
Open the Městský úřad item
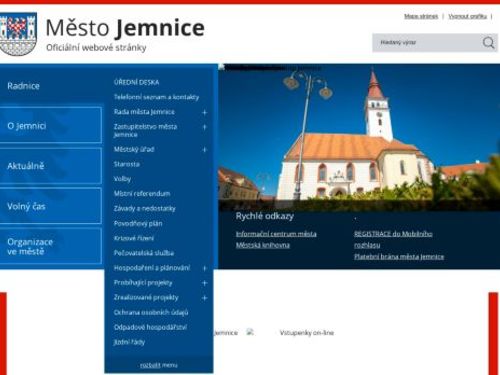click(x=134, y=149)
